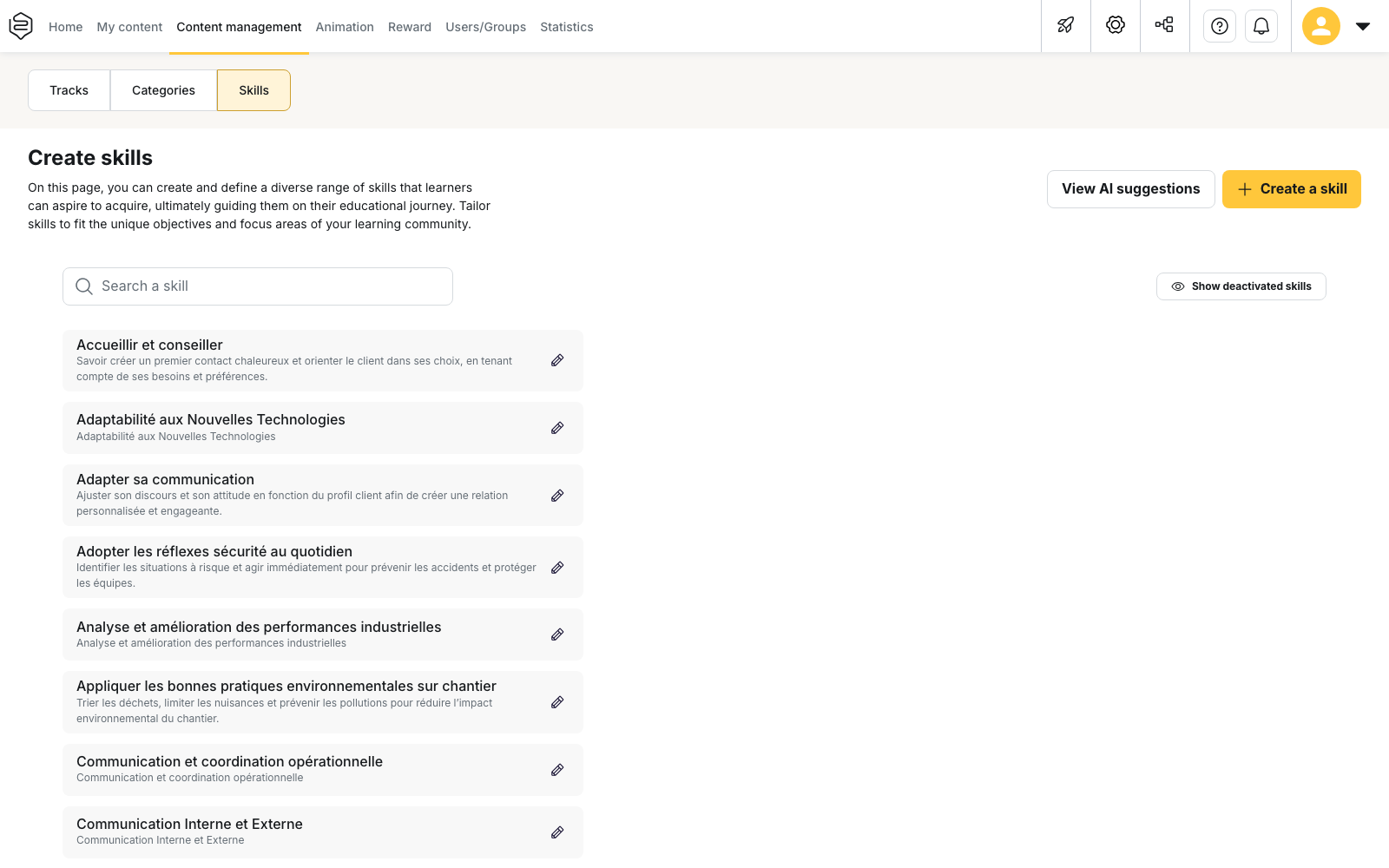1389x868 pixels.
Task: Toggle Show deactivated skills
Action: coord(1241,286)
